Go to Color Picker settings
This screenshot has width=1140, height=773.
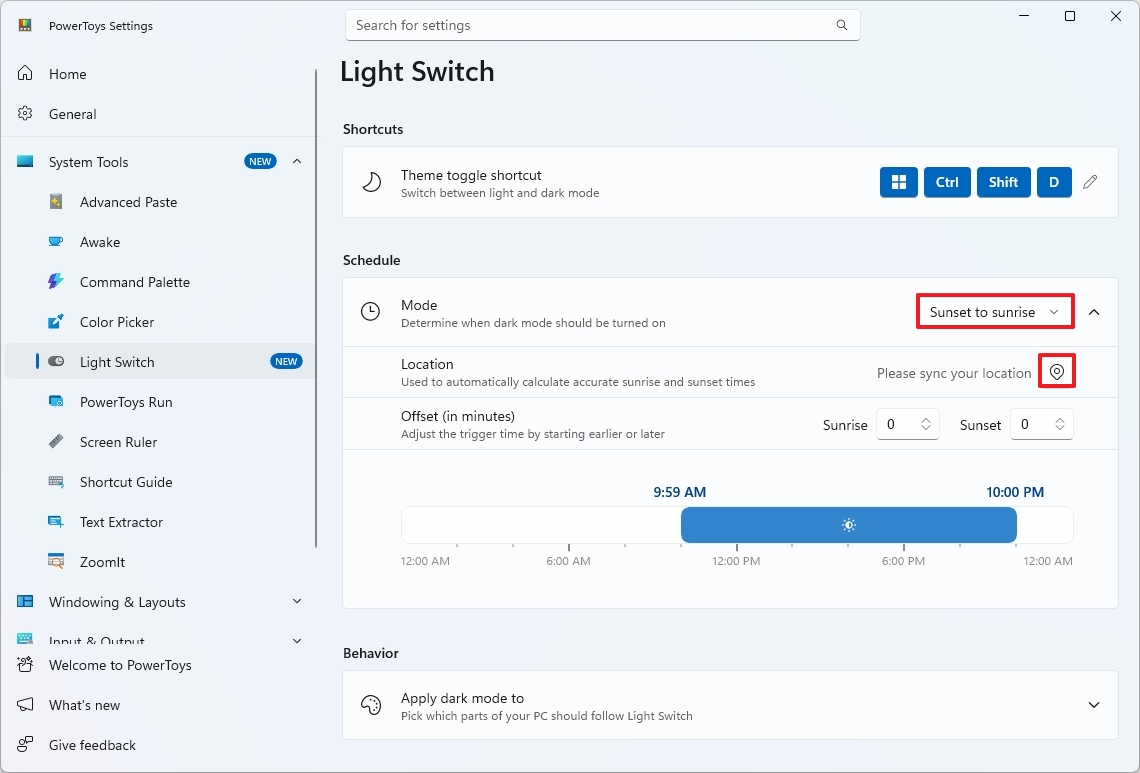point(117,322)
